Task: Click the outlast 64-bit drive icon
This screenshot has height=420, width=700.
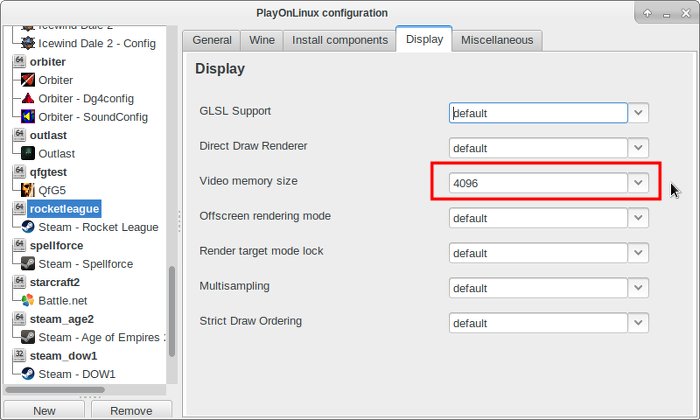Action: click(x=19, y=135)
